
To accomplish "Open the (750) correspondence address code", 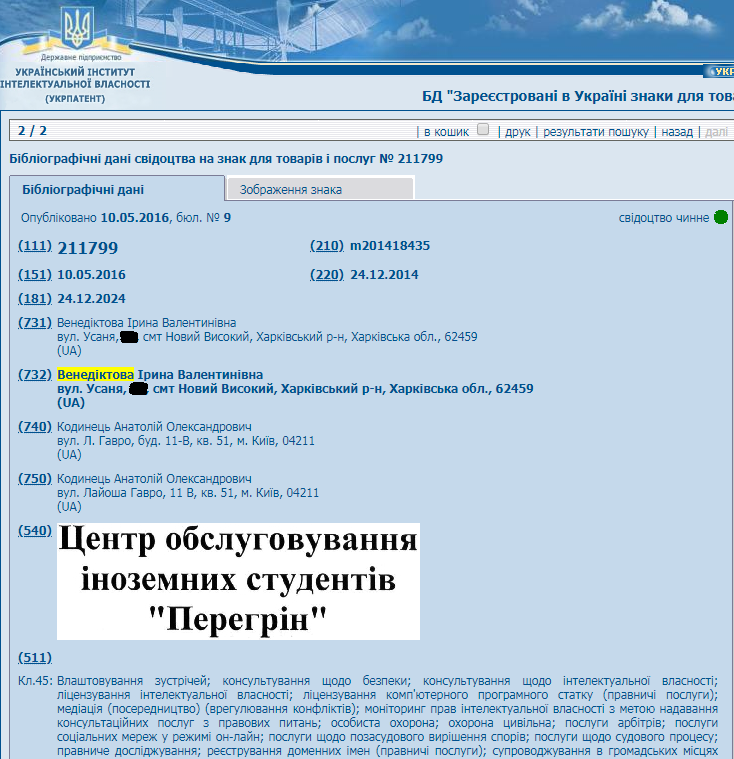I will point(34,479).
